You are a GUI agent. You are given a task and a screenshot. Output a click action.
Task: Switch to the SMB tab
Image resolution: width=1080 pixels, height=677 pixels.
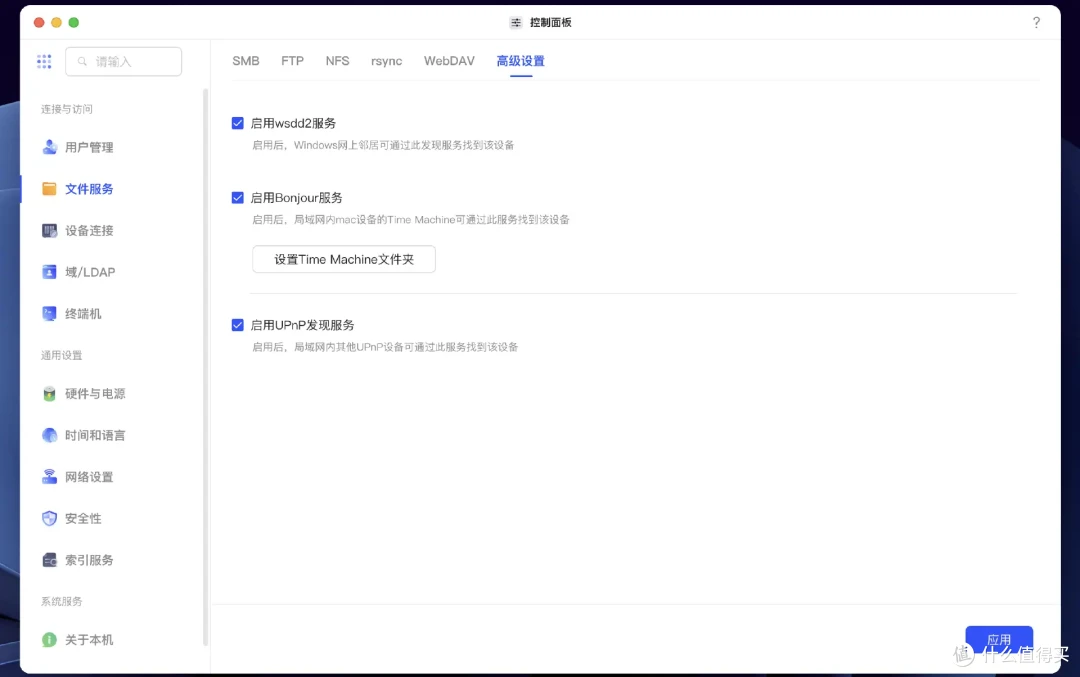click(x=246, y=61)
